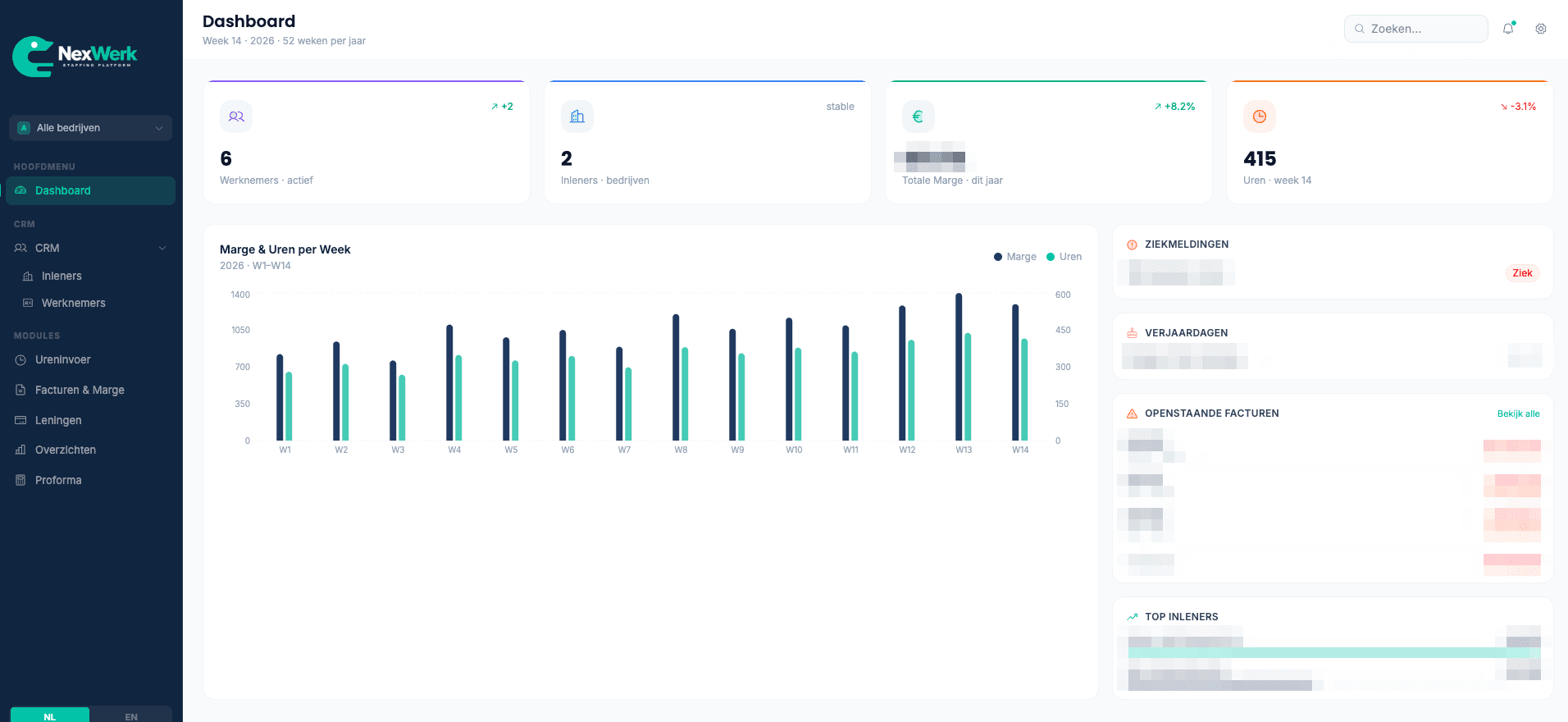This screenshot has width=1568, height=722.
Task: Open the Alle bedrijven dropdown
Action: coord(91,128)
